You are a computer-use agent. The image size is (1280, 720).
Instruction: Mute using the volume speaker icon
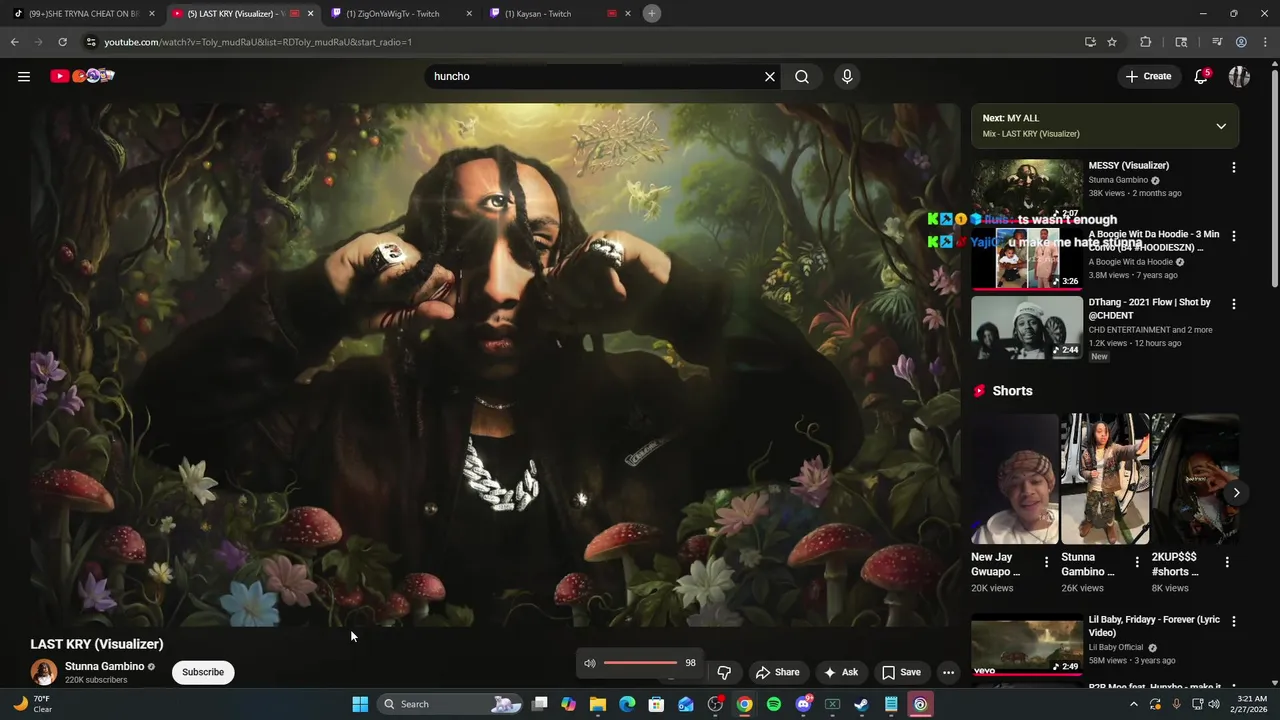click(590, 663)
